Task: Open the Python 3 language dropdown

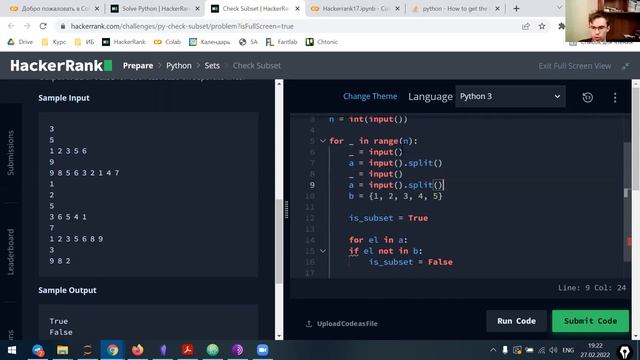Action: click(510, 96)
